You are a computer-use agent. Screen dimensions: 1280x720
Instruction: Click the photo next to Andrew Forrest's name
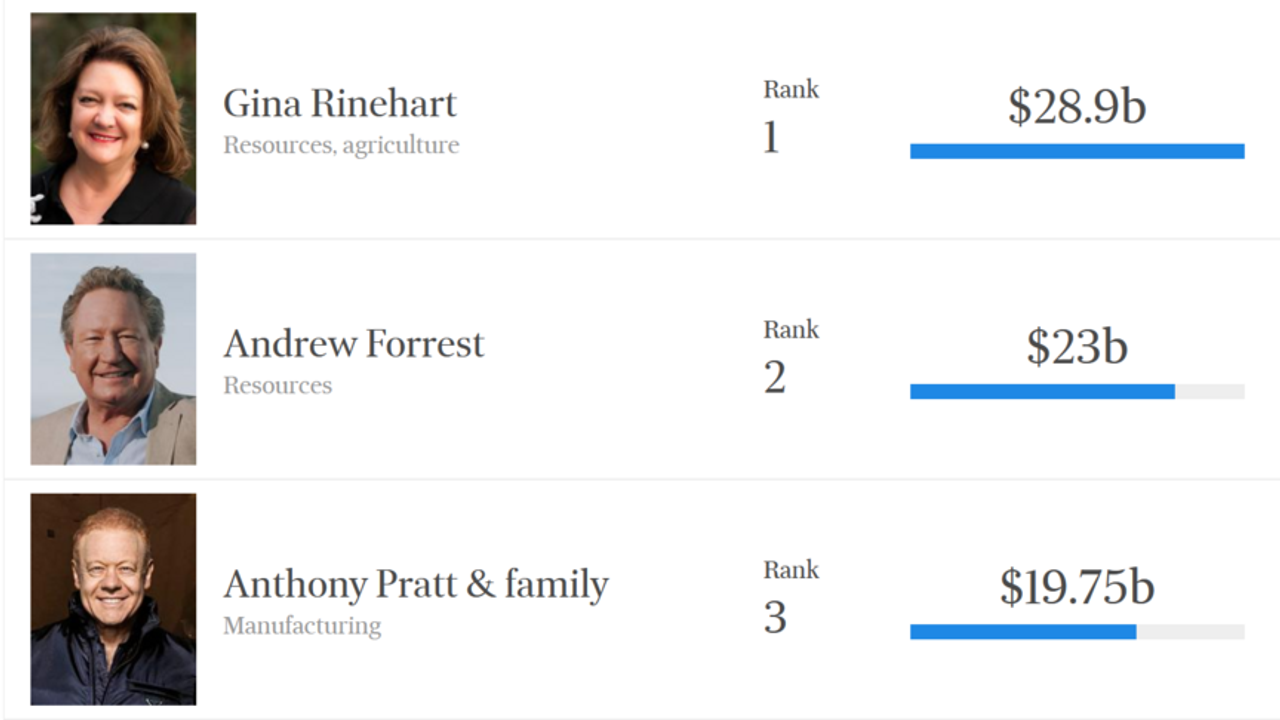point(113,358)
